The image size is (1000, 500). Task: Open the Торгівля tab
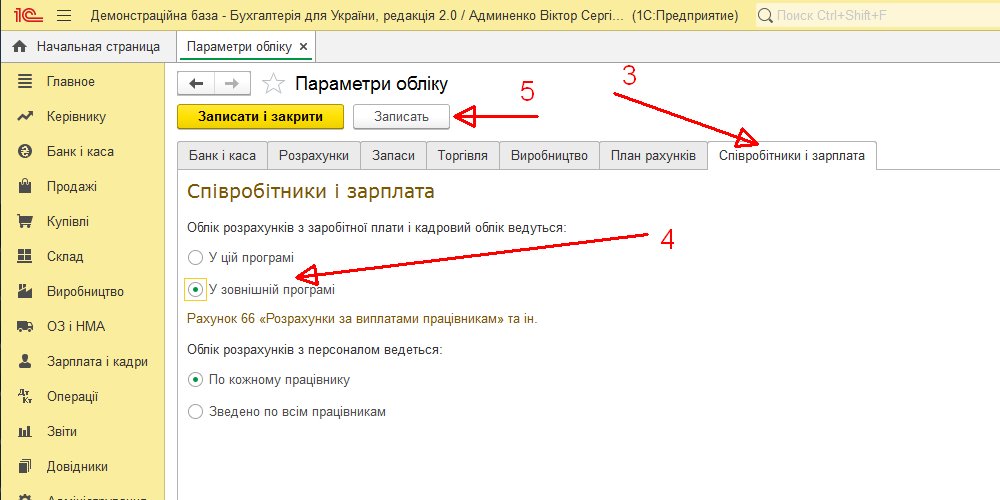463,156
